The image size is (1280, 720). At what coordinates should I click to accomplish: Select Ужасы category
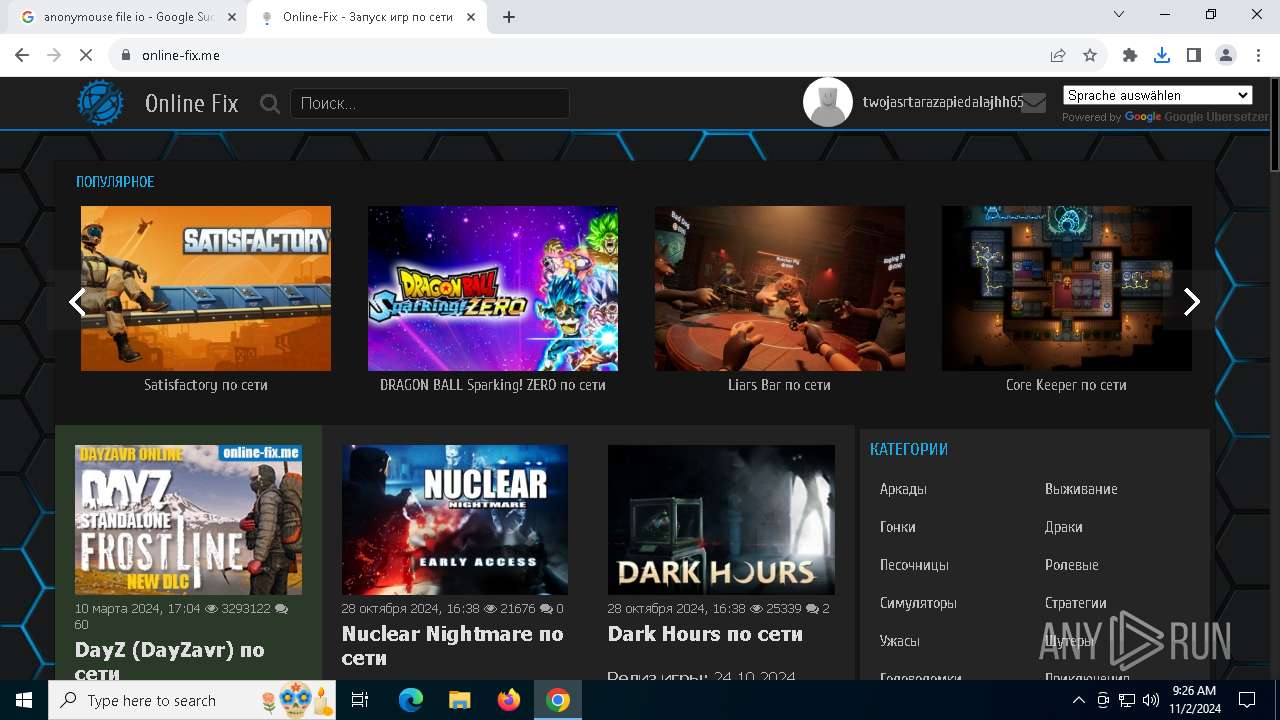pos(900,641)
